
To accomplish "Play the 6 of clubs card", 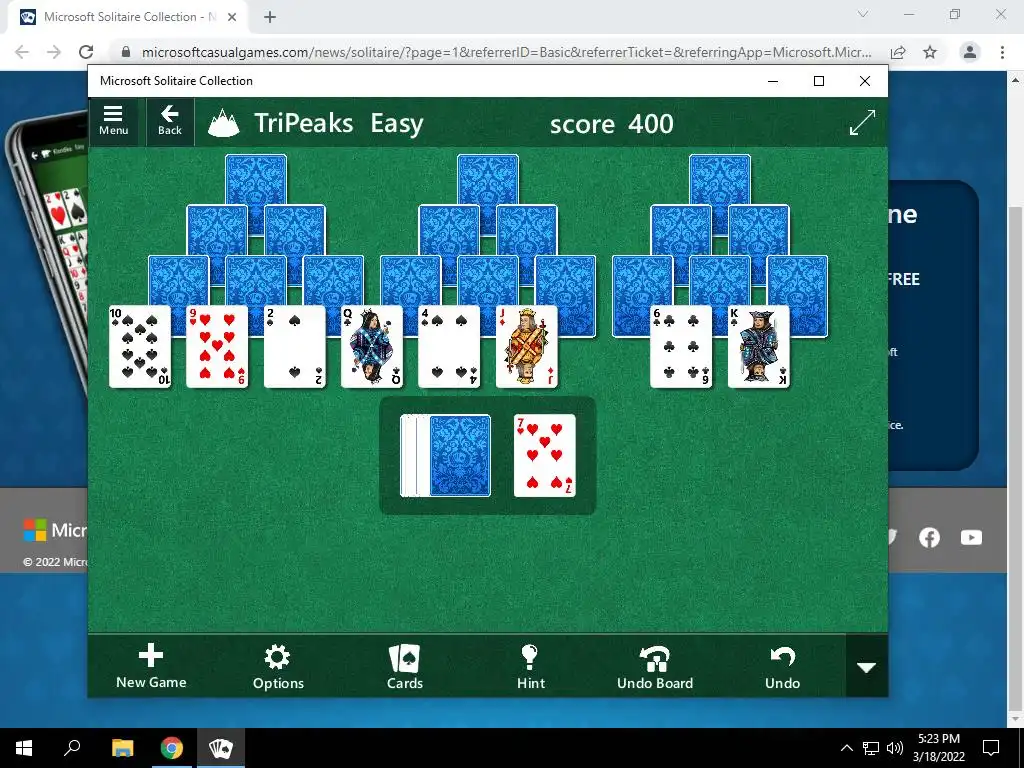I will (681, 347).
